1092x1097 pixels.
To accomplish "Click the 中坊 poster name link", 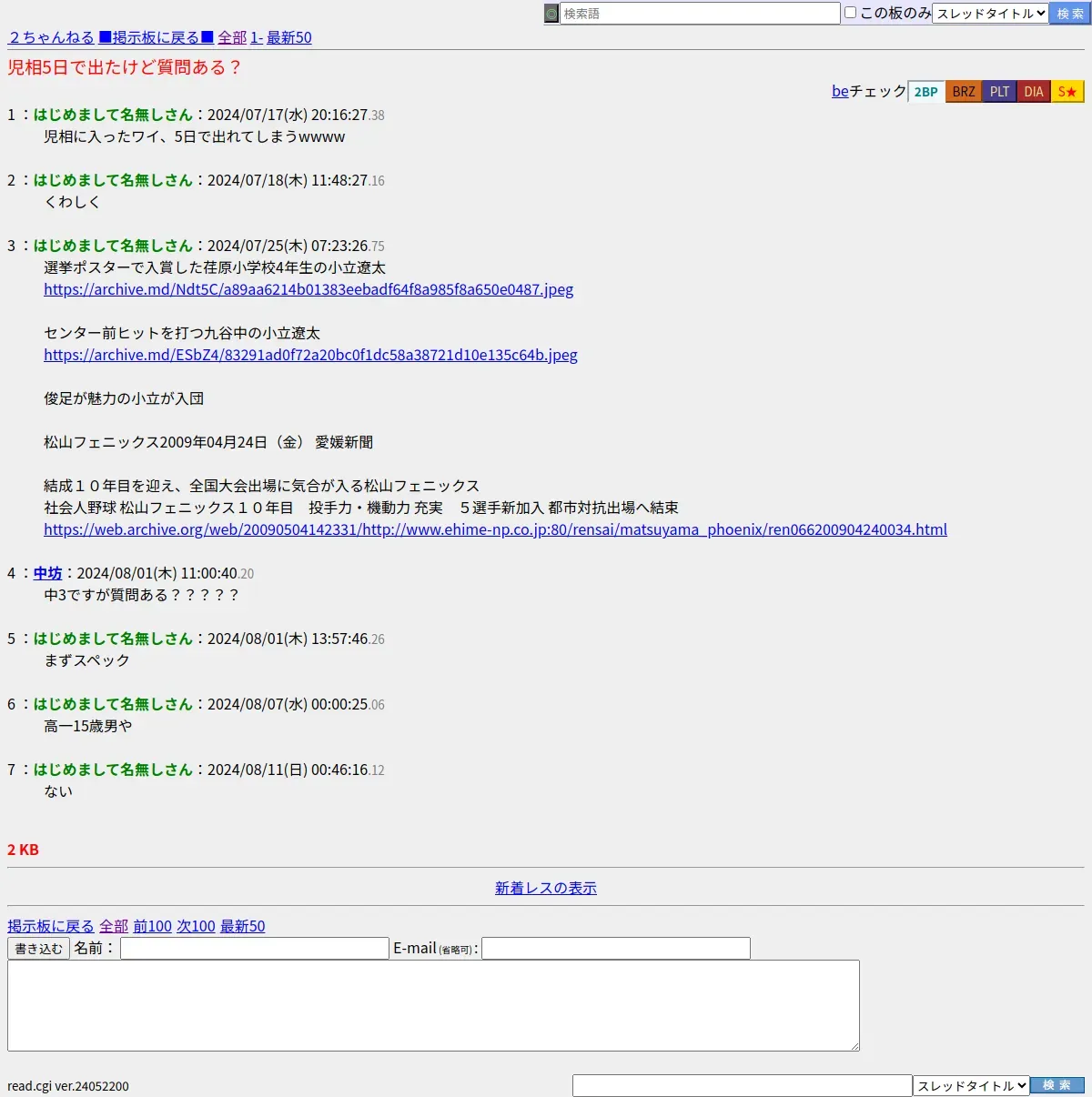I will 47,573.
